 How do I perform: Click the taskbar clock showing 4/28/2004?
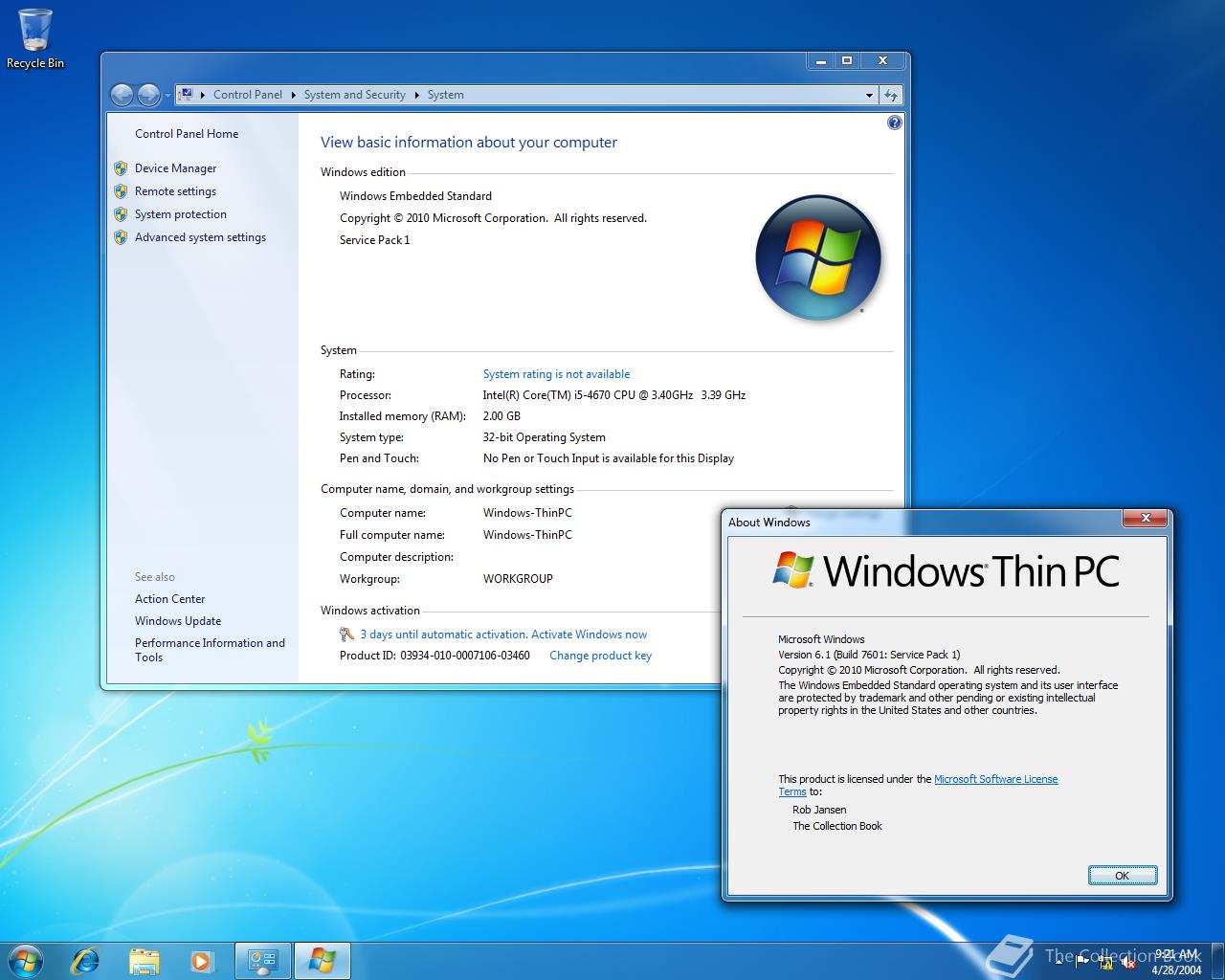click(1176, 962)
